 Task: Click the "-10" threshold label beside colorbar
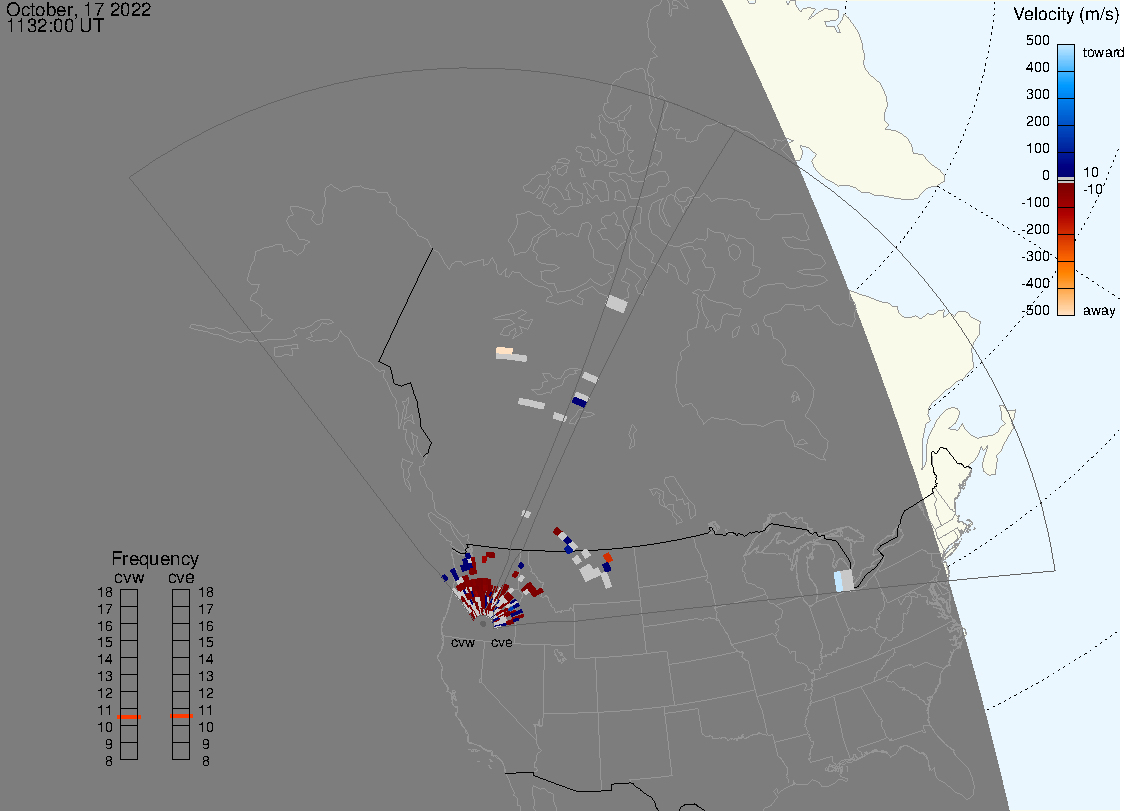pyautogui.click(x=1093, y=189)
